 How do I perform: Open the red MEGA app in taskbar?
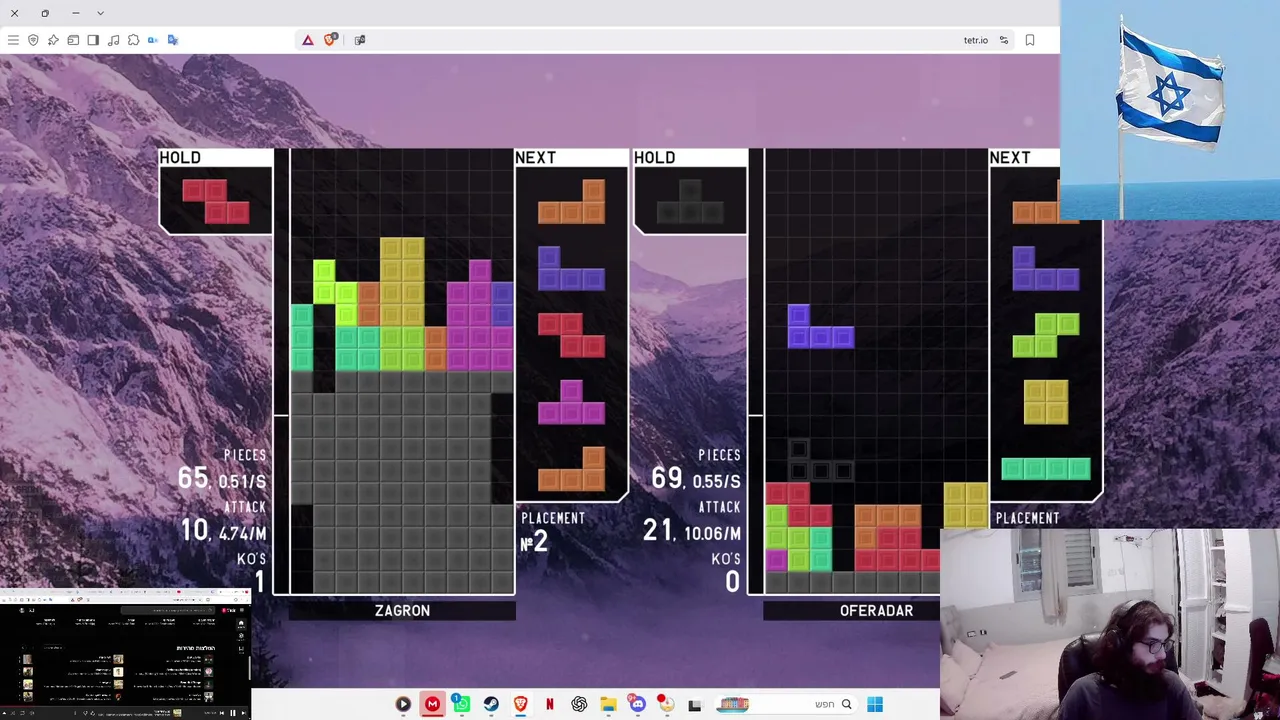point(432,704)
